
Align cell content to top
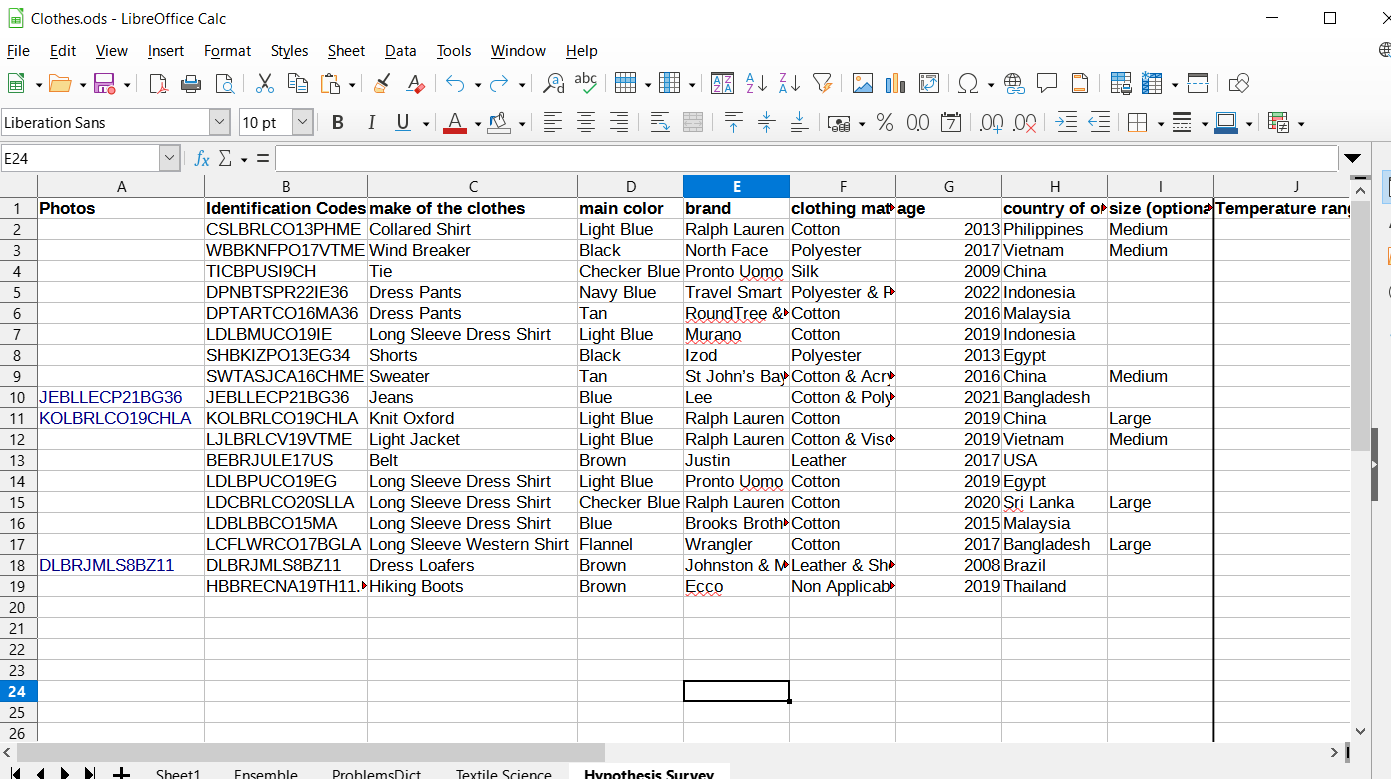point(733,122)
